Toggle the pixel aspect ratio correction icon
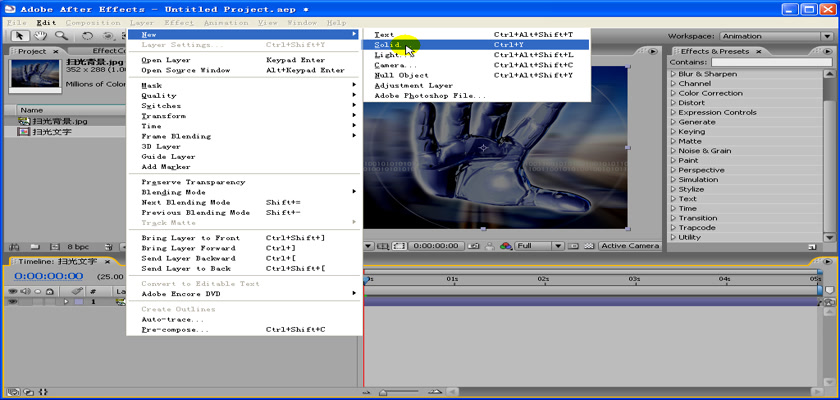Image resolution: width=840 pixels, height=400 pixels. click(x=574, y=246)
